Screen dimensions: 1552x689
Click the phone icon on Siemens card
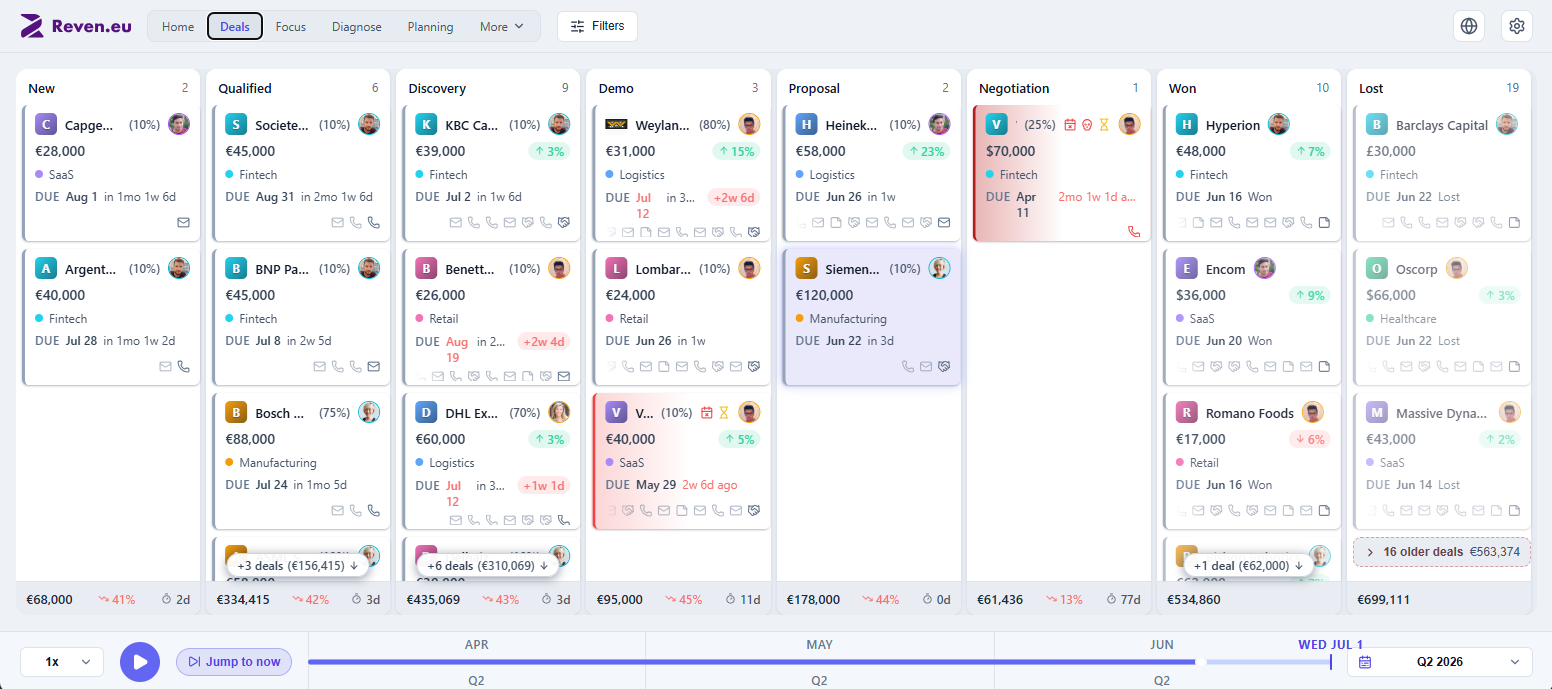tap(907, 366)
